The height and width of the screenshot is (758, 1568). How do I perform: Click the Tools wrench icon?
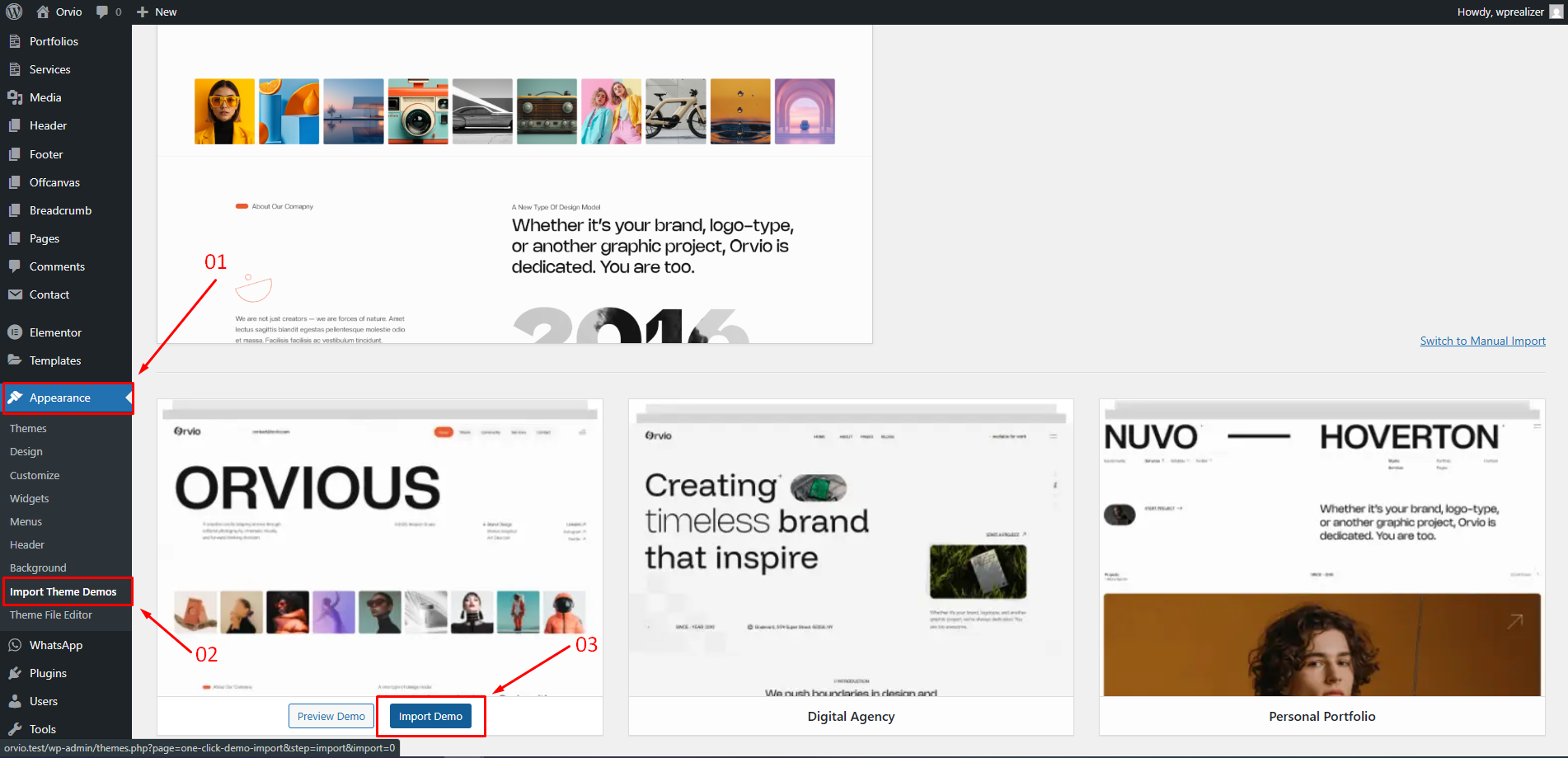point(15,729)
